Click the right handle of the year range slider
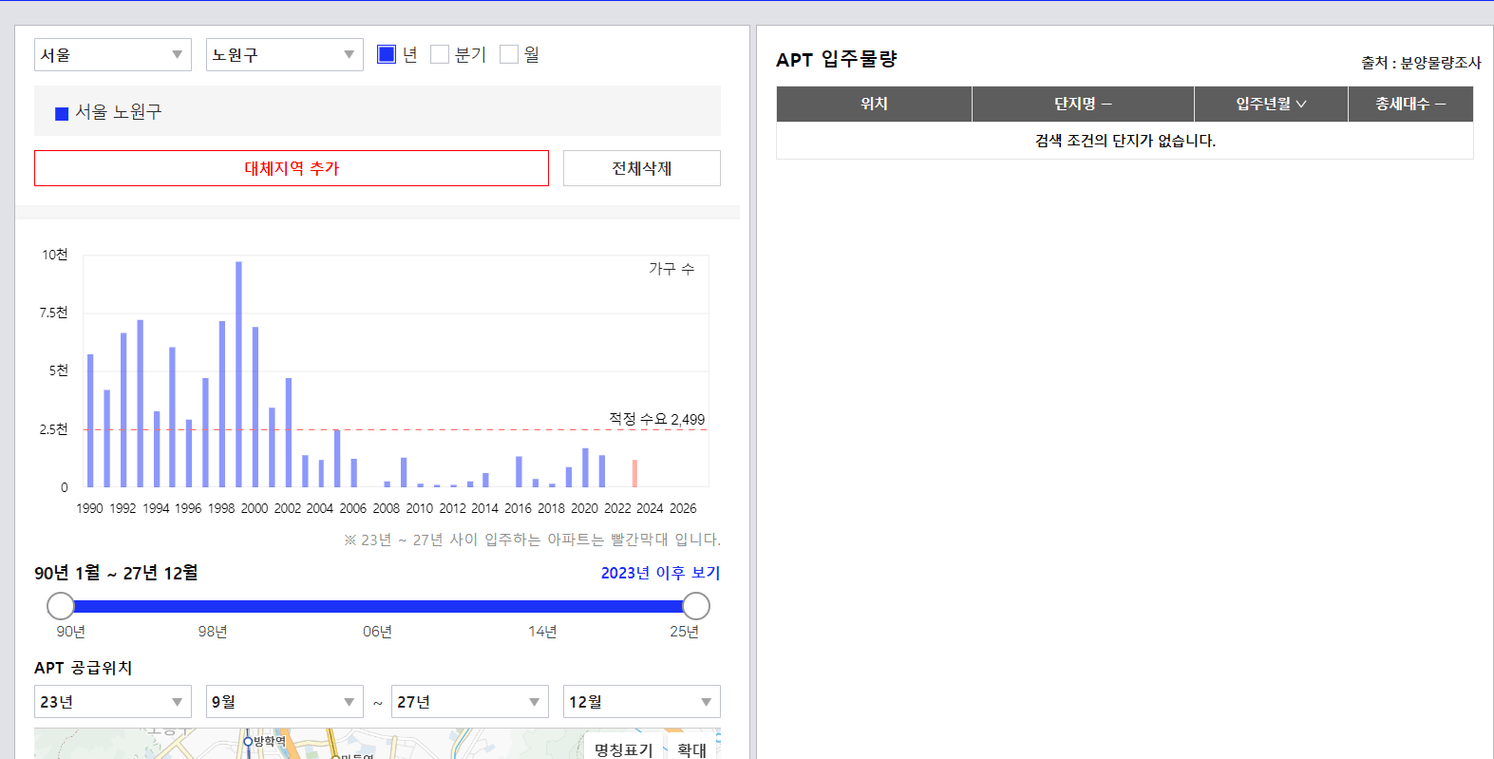 click(x=696, y=606)
